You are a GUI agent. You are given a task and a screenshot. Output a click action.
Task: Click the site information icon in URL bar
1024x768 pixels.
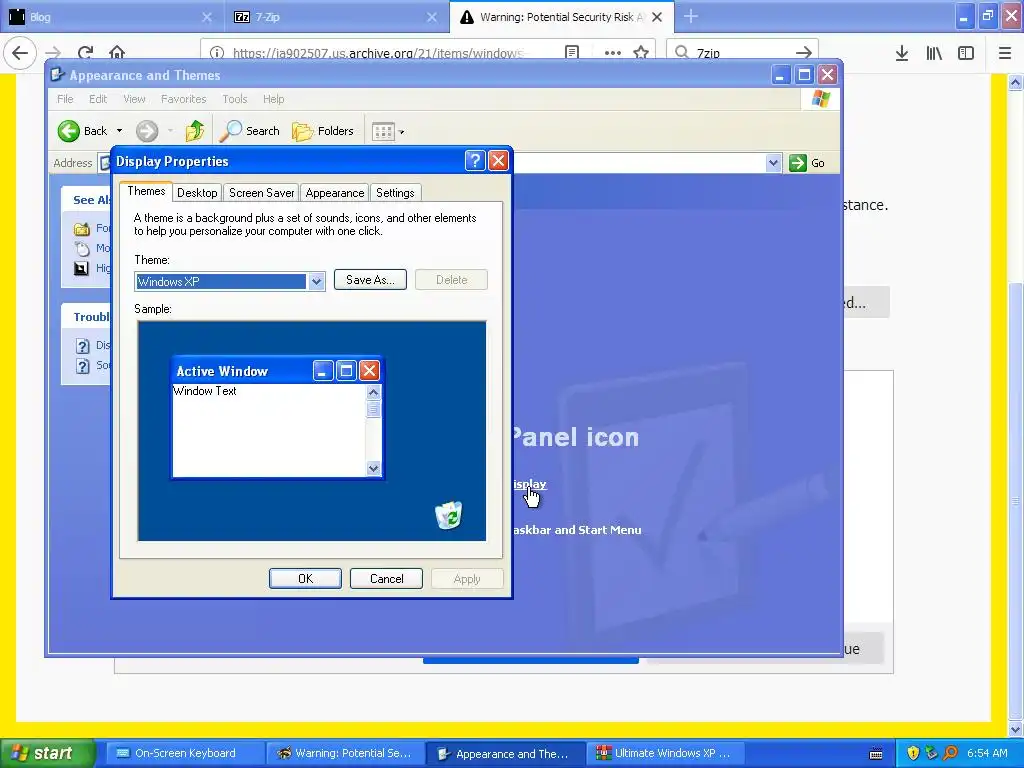217,52
